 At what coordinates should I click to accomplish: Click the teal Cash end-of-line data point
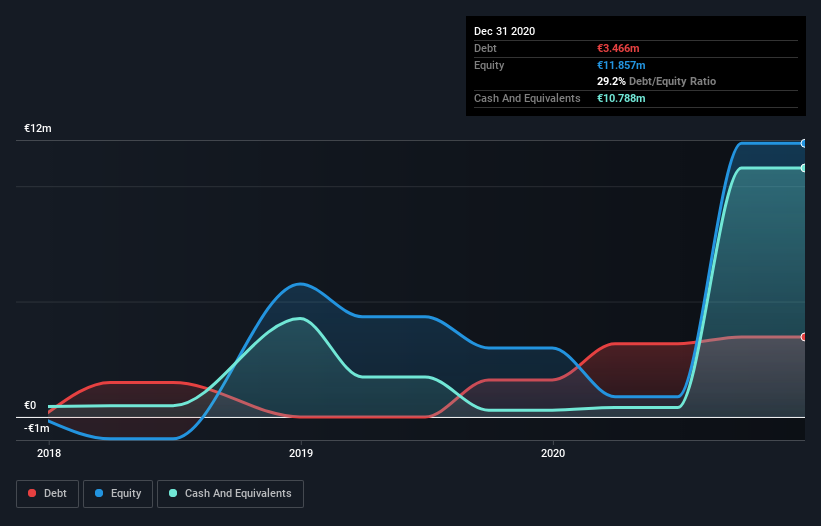point(804,168)
